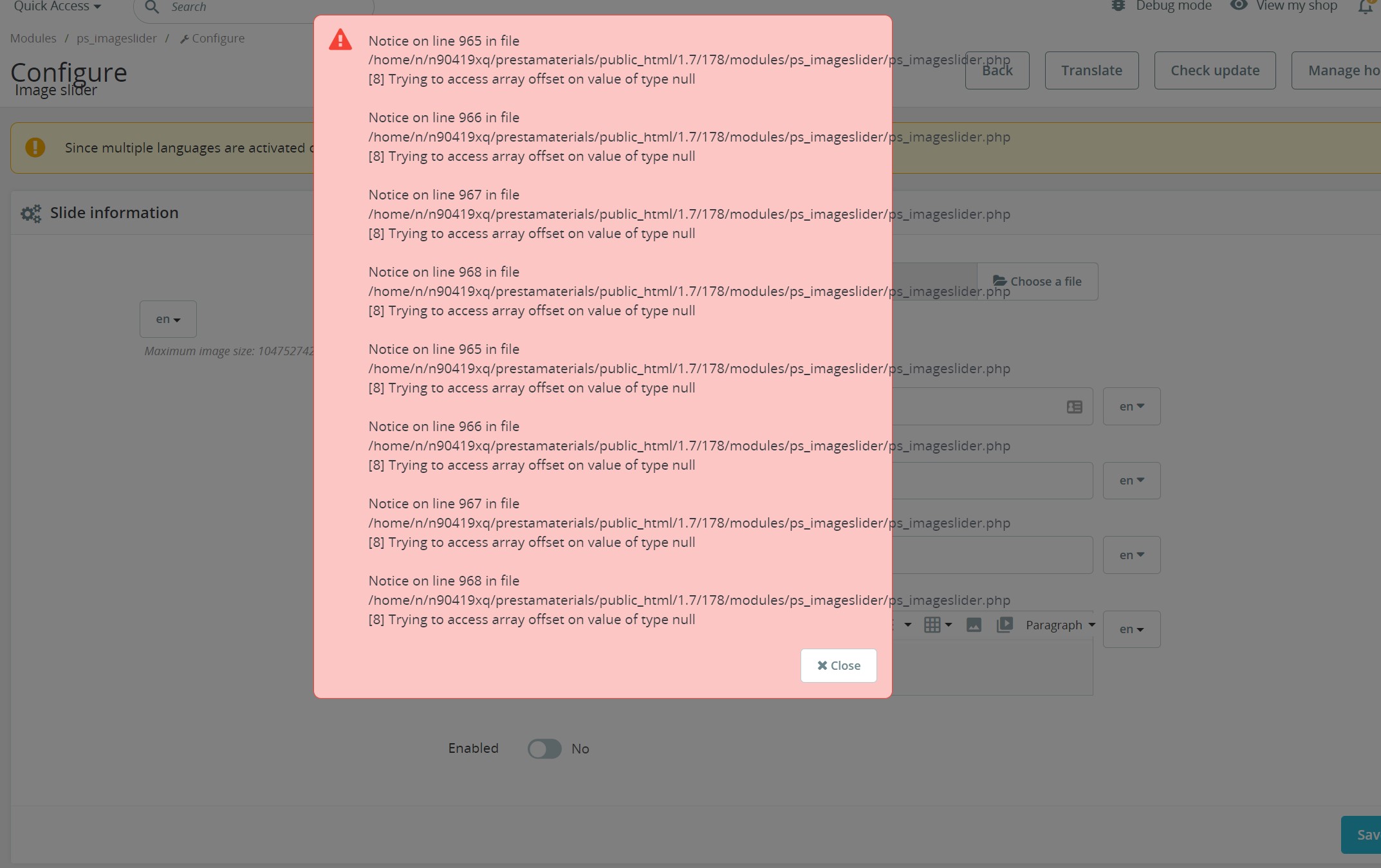
Task: Click the search magnifier icon
Action: pyautogui.click(x=151, y=7)
